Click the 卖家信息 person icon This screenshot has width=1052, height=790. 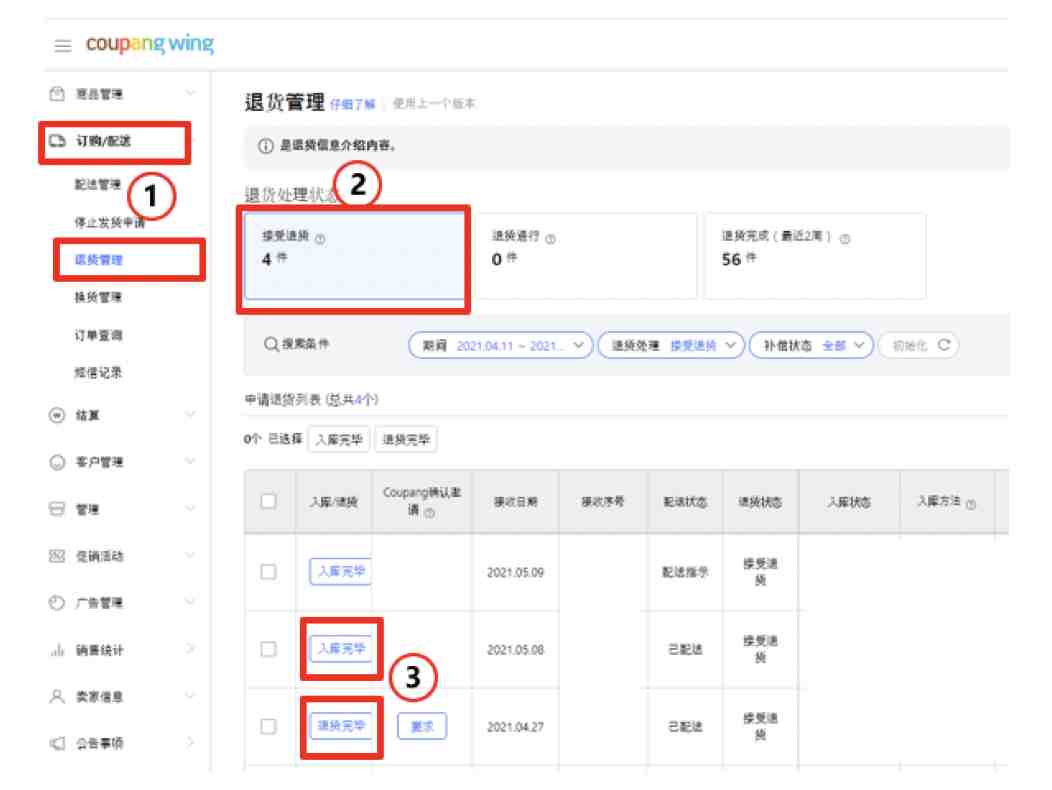click(57, 697)
